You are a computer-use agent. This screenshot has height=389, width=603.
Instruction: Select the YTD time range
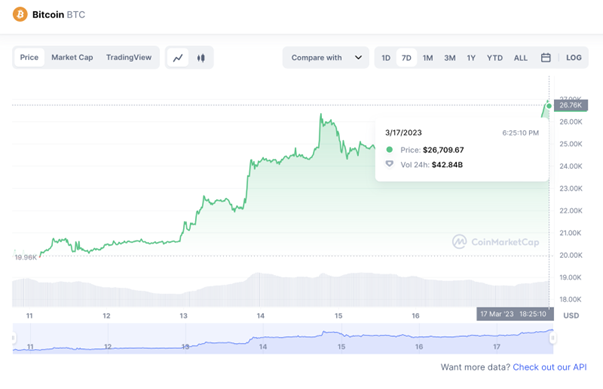point(495,58)
